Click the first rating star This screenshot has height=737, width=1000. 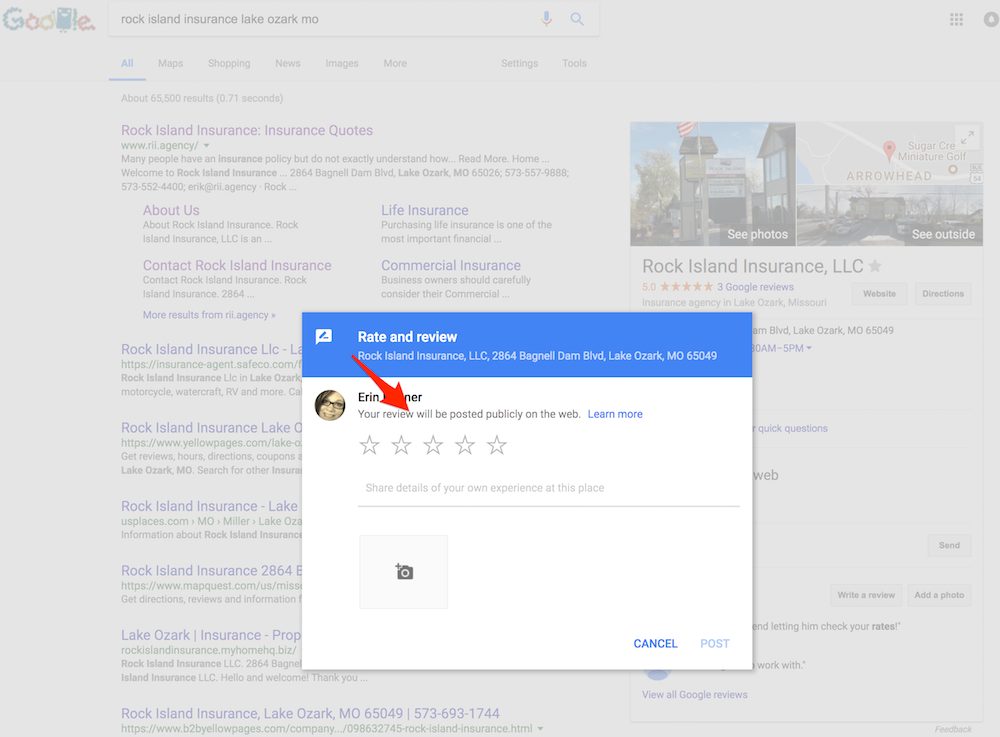[x=370, y=445]
